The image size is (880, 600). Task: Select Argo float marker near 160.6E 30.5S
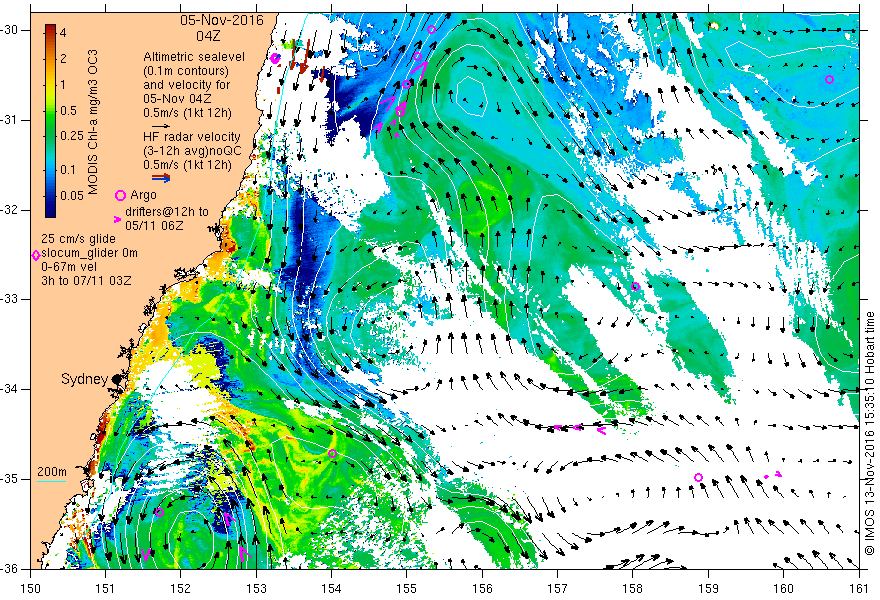pyautogui.click(x=829, y=79)
